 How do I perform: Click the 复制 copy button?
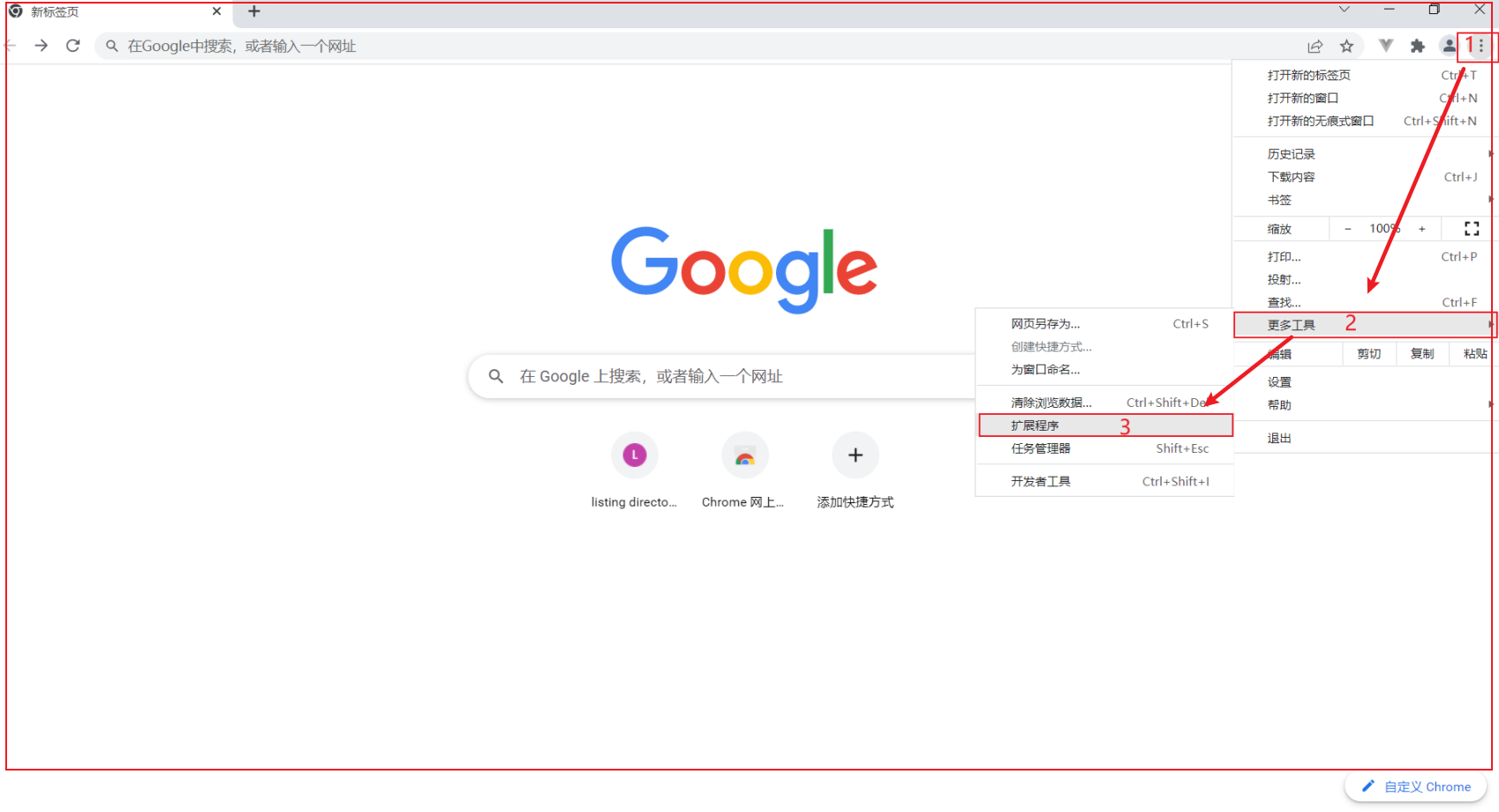tap(1422, 354)
